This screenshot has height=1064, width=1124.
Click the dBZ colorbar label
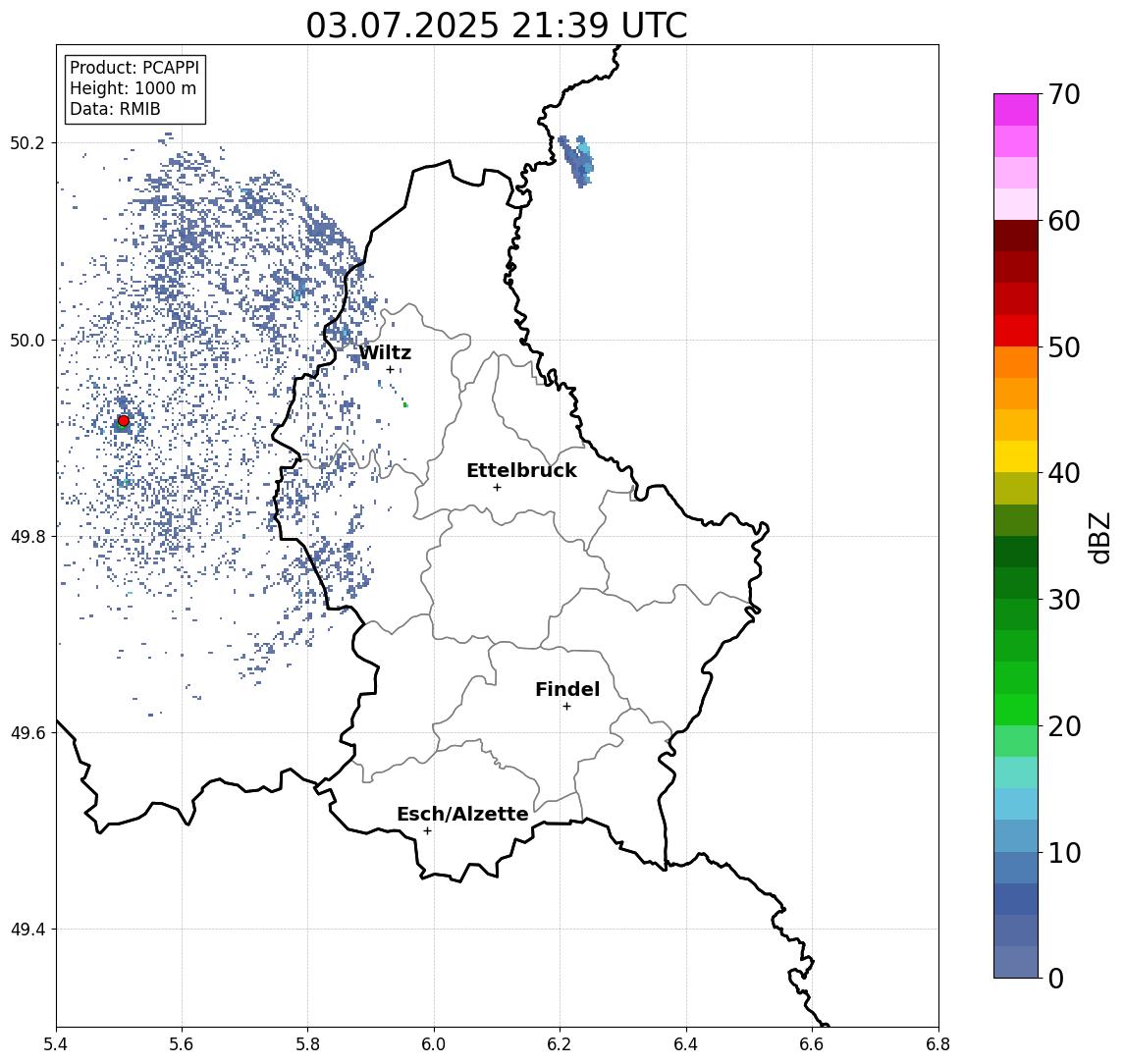[1099, 538]
